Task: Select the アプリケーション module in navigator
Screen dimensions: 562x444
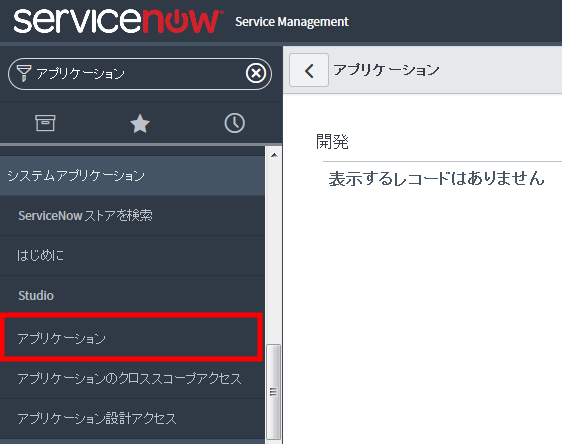Action: coord(131,338)
